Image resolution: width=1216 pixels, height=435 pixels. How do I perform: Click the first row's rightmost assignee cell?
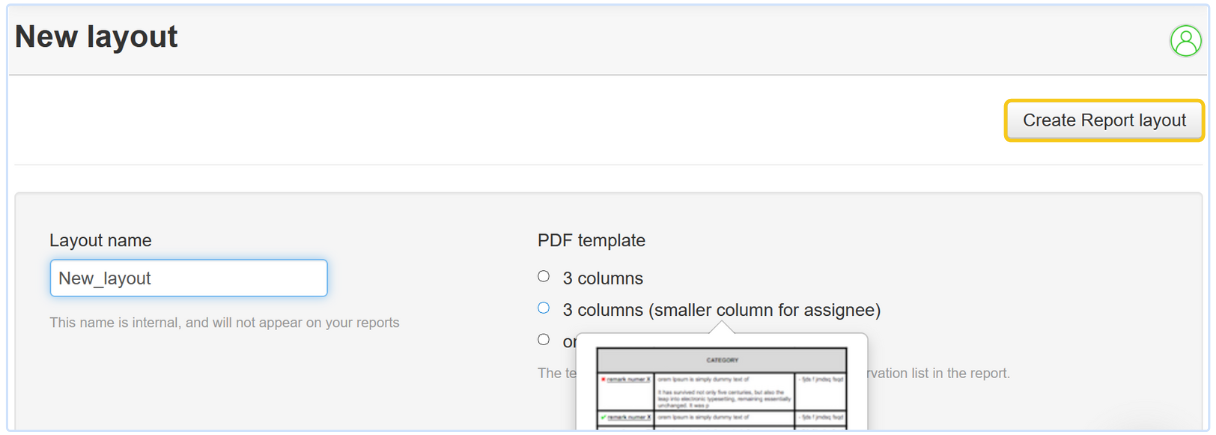coord(821,381)
